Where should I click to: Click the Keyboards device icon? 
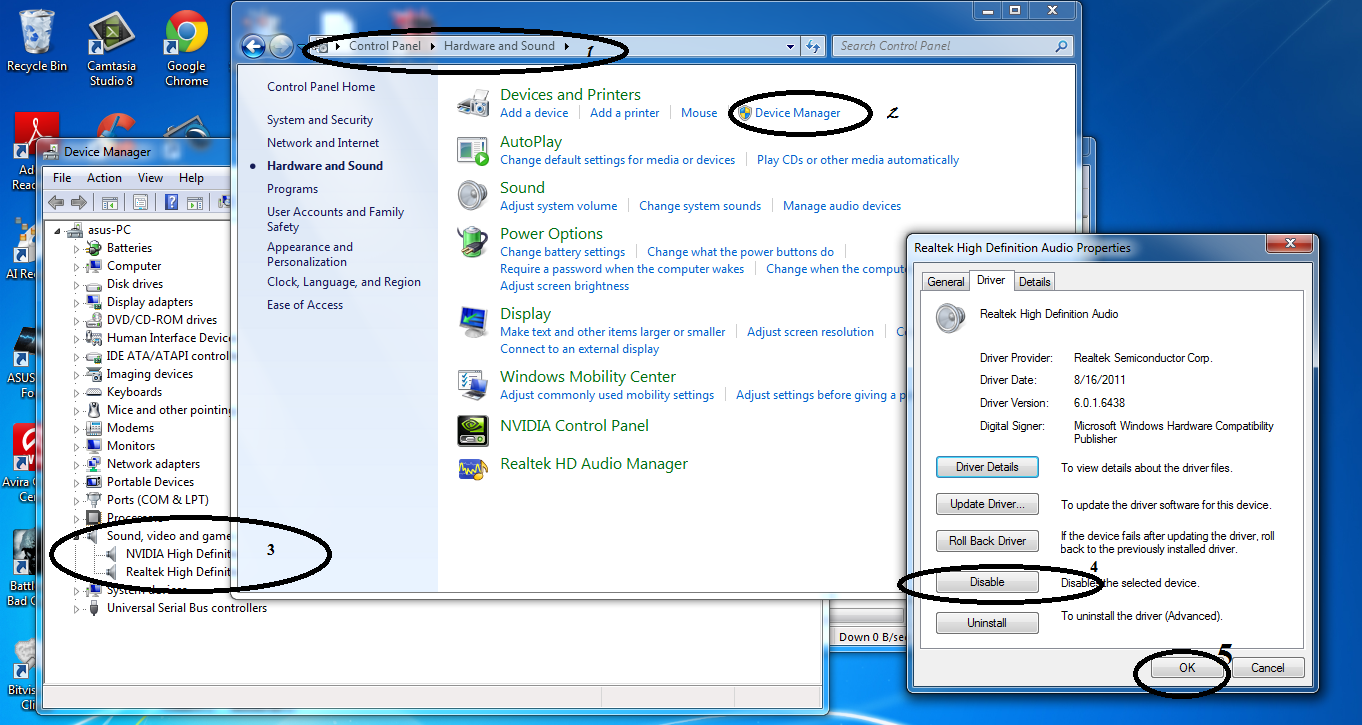tap(94, 392)
